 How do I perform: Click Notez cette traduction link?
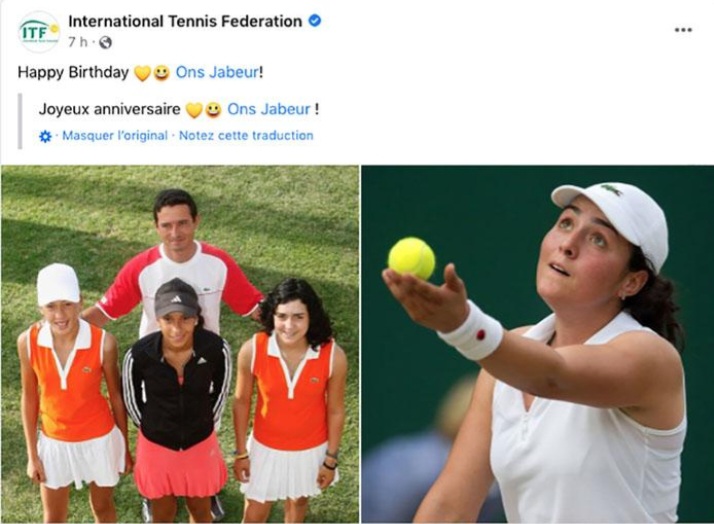[x=246, y=136]
